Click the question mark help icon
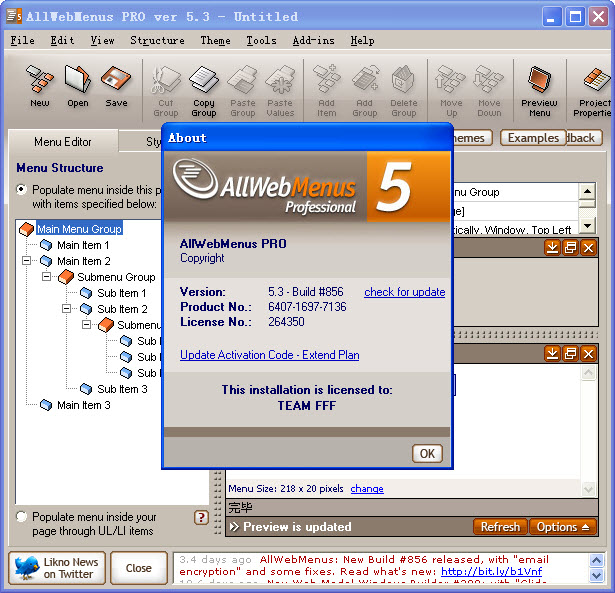The image size is (615, 593). [x=201, y=518]
